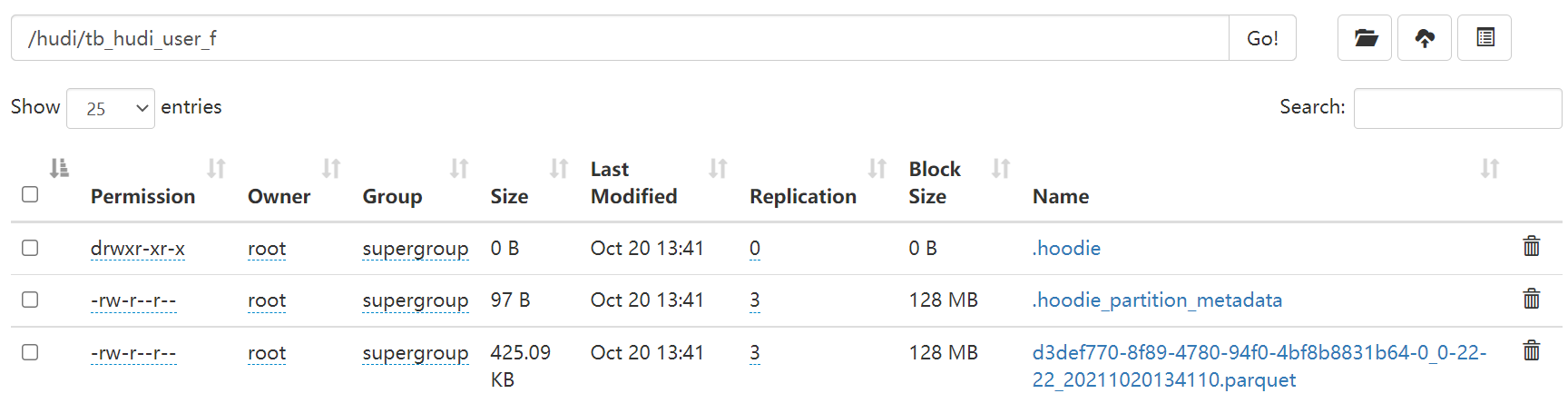The width and height of the screenshot is (1568, 413).
Task: Delete the .hoodie directory with trash icon
Action: coord(1532,246)
